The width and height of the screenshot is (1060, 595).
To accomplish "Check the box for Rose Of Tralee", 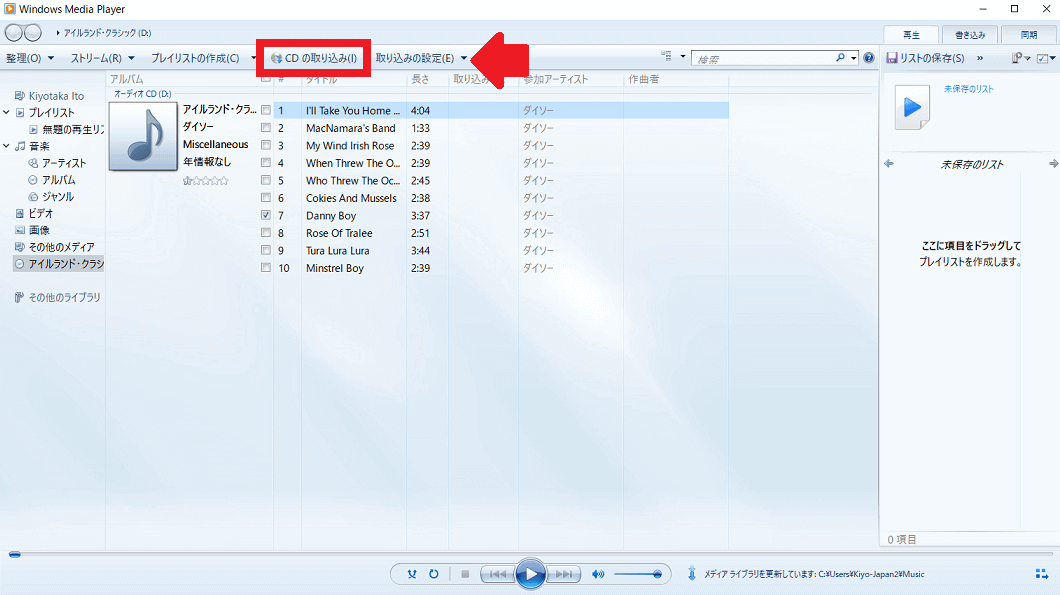I will pyautogui.click(x=266, y=233).
